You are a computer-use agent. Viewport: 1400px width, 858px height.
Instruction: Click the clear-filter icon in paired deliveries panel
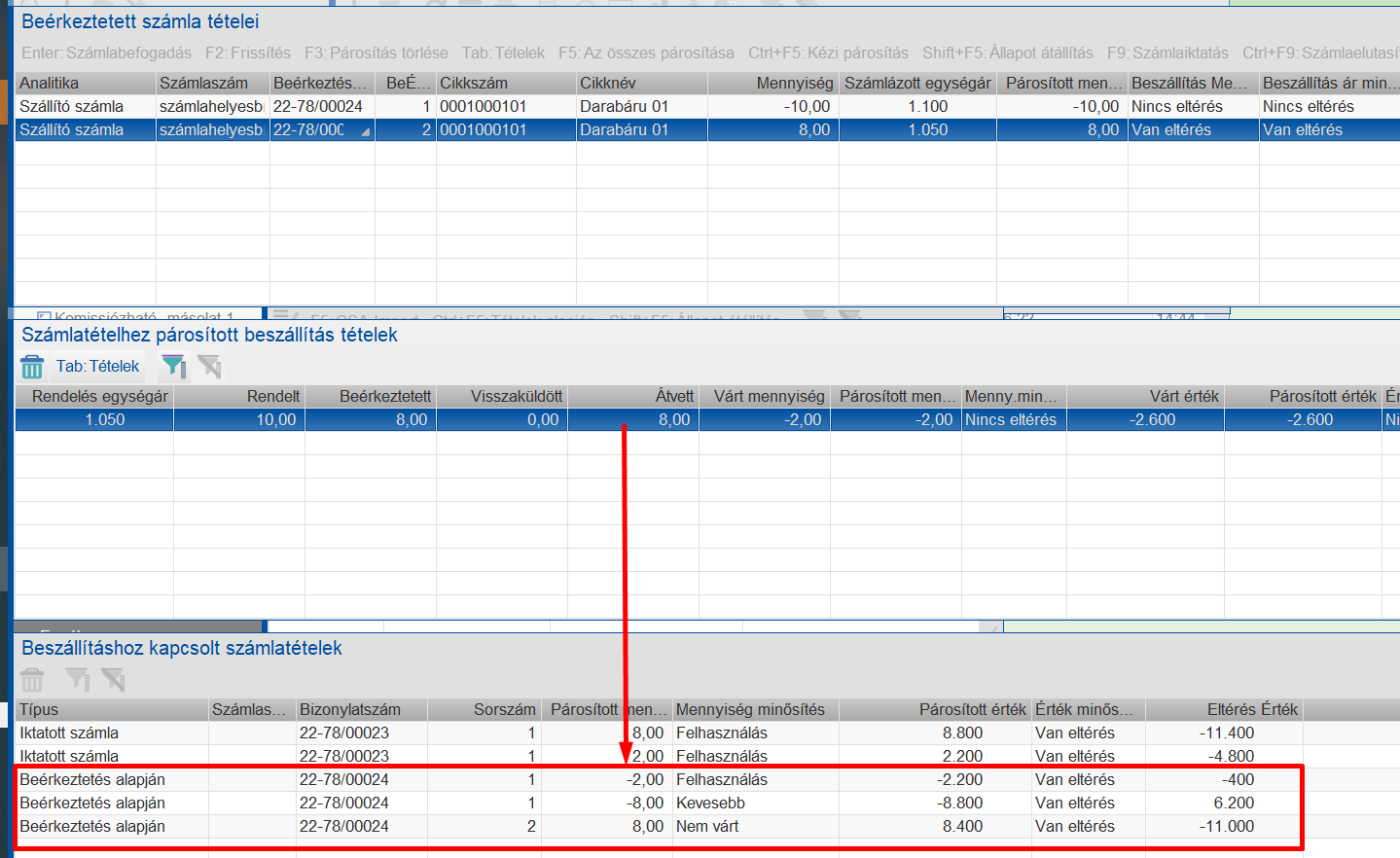pyautogui.click(x=209, y=367)
